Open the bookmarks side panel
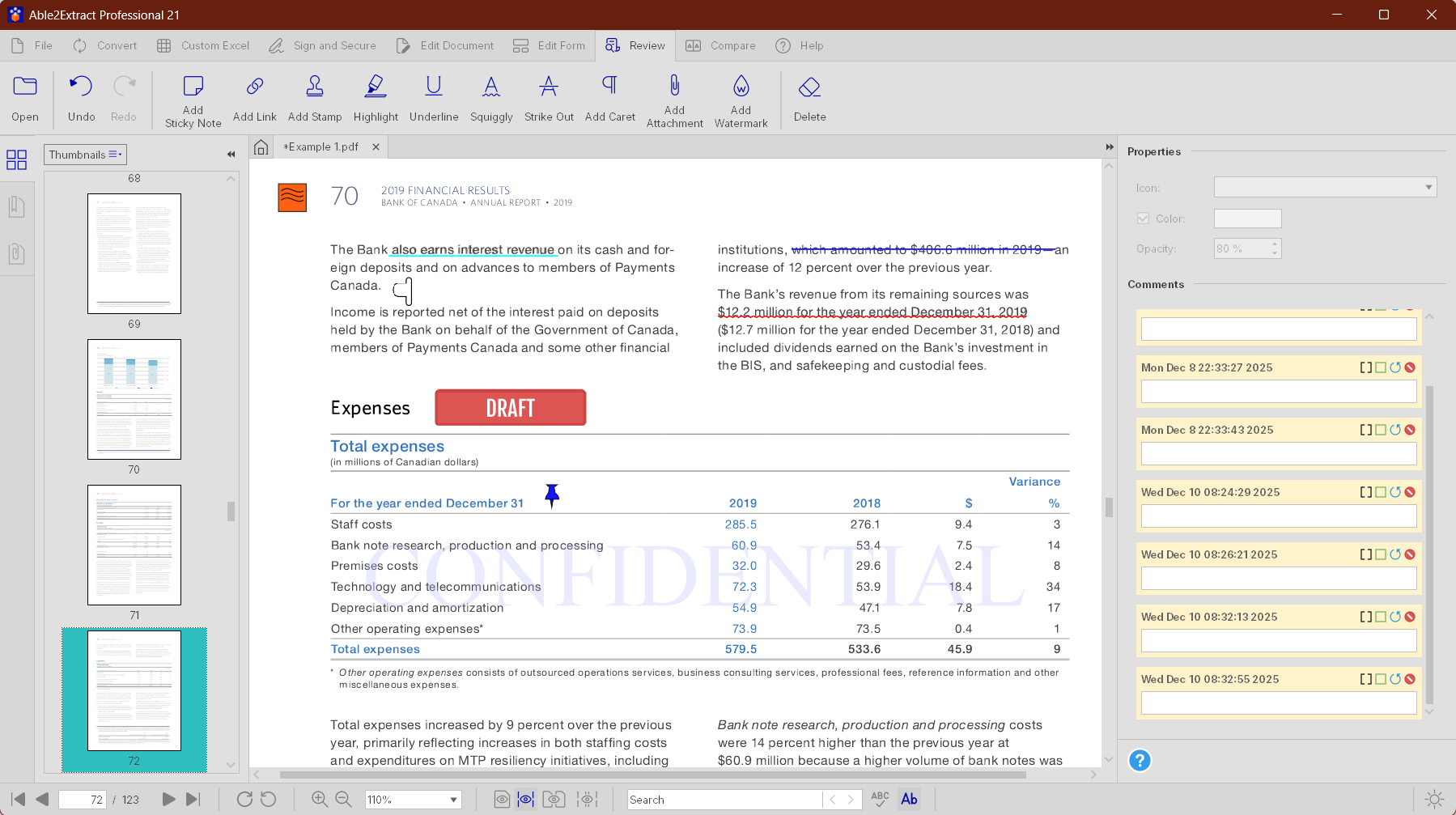The height and width of the screenshot is (815, 1456). point(16,206)
